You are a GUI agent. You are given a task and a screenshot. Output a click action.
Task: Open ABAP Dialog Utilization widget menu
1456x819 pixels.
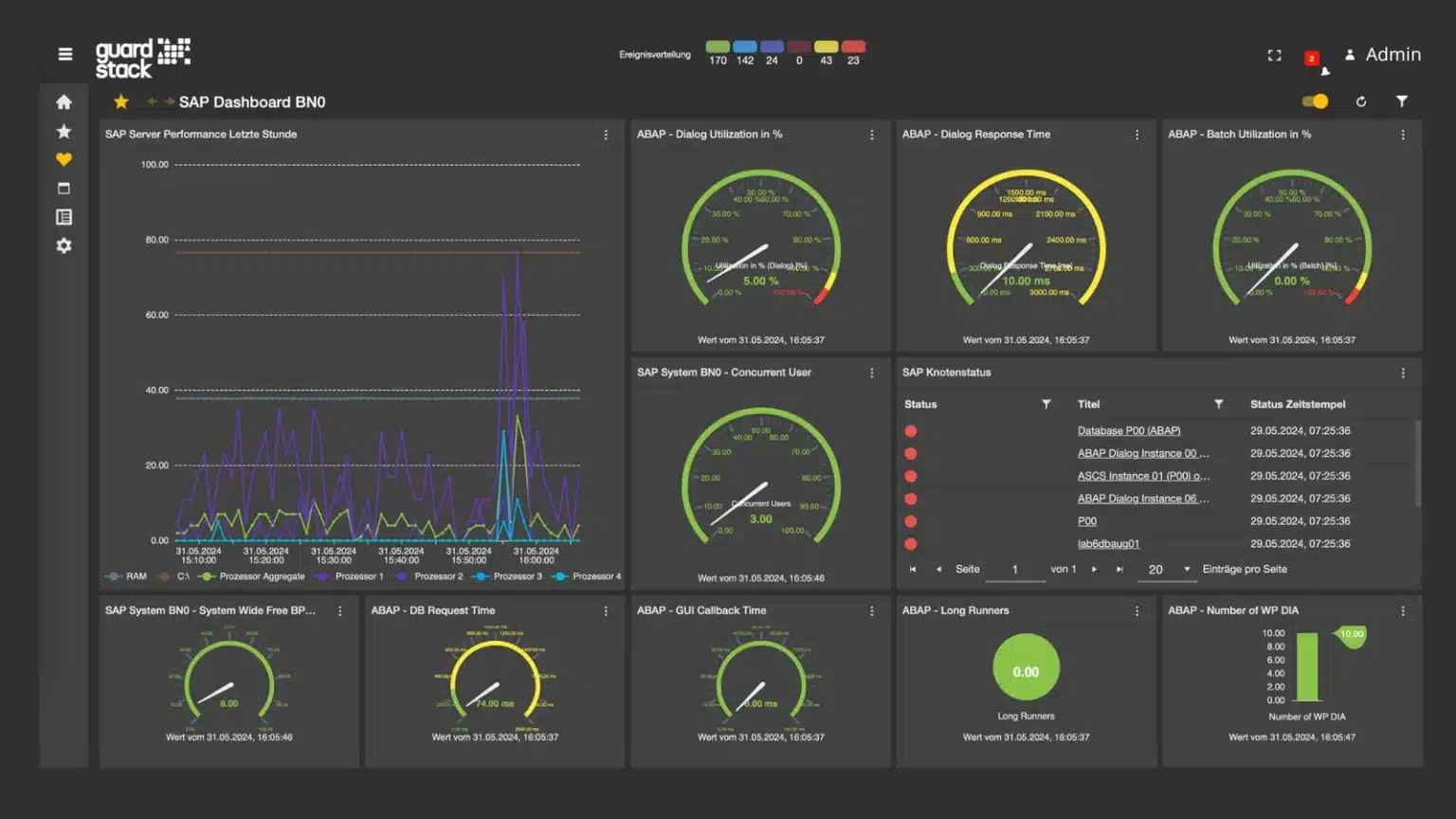[x=872, y=135]
